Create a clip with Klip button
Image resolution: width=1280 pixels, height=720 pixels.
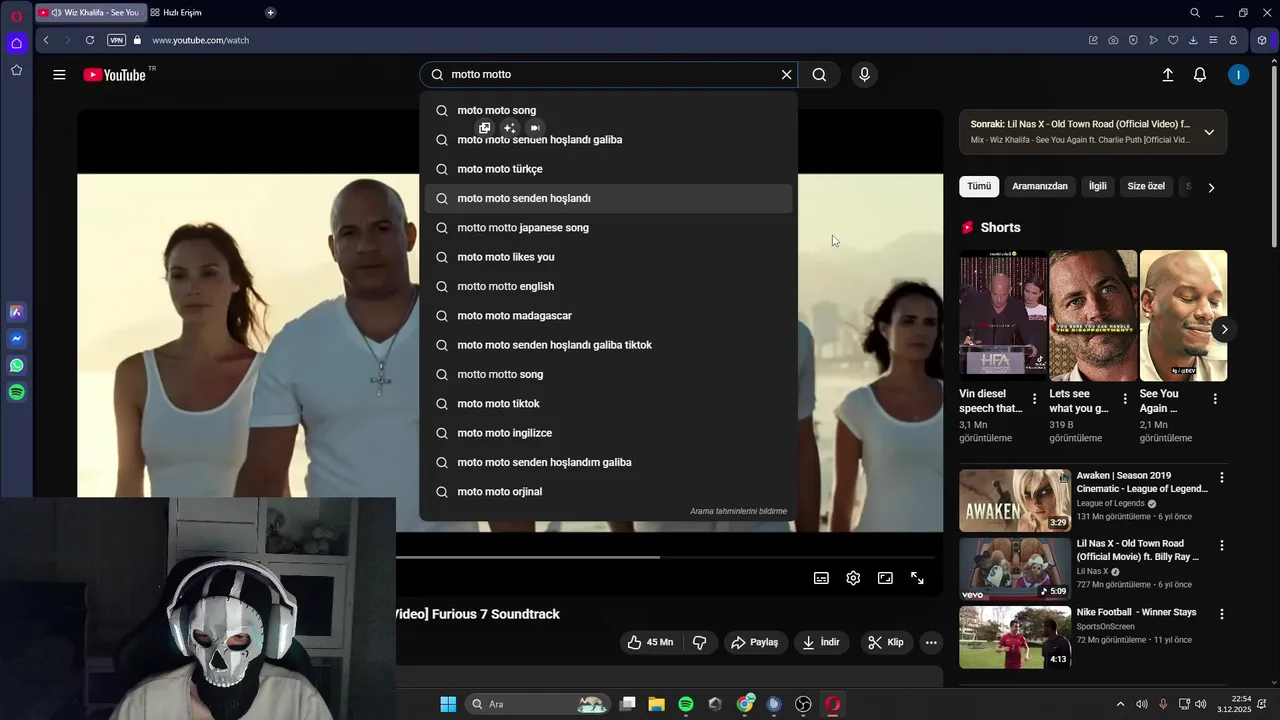(x=887, y=642)
